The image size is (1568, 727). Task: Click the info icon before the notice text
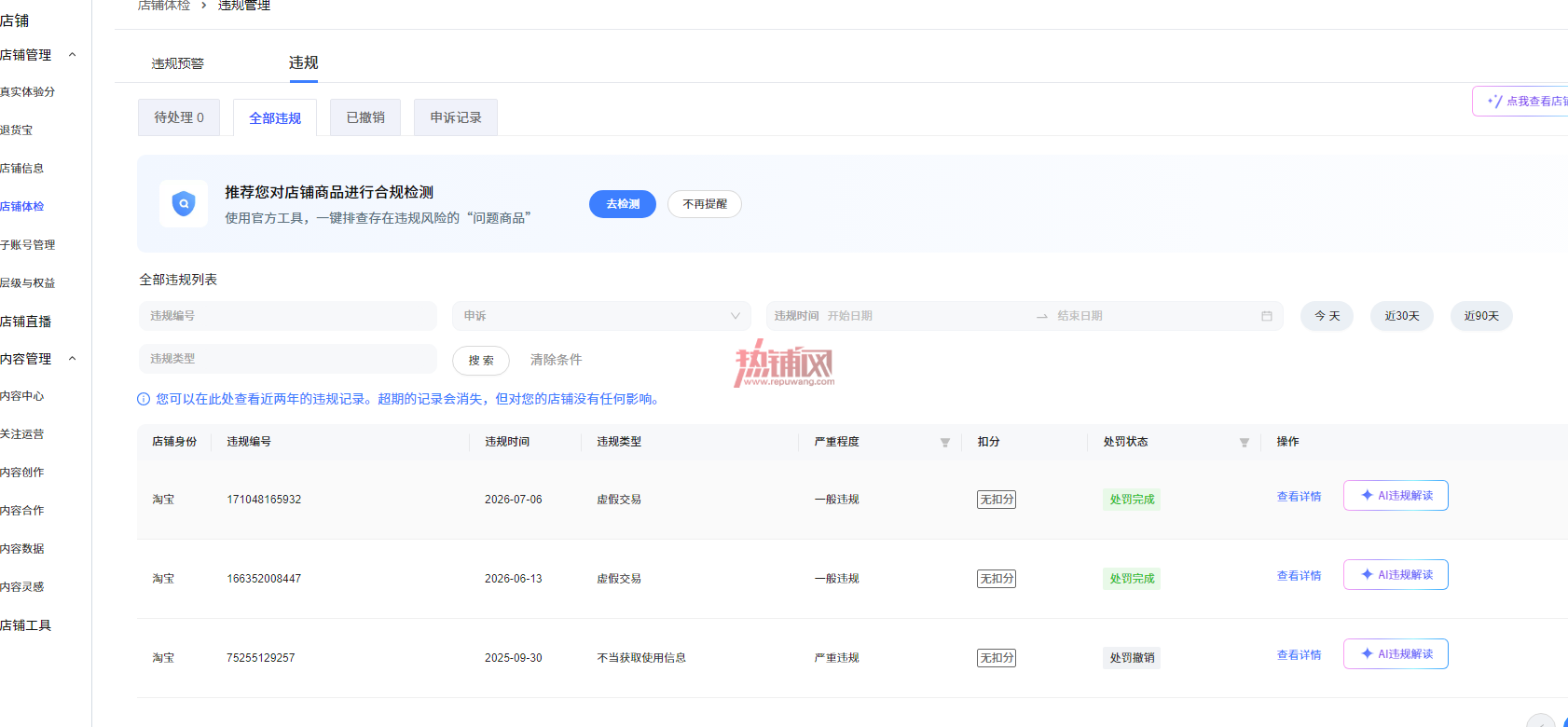pos(144,399)
